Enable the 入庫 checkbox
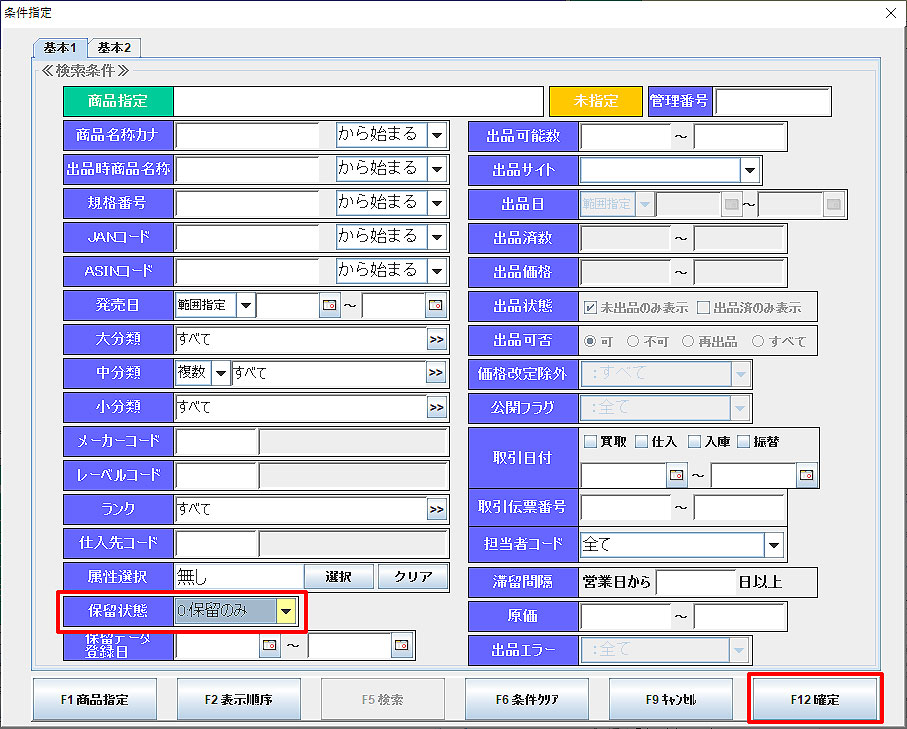907x729 pixels. (695, 441)
